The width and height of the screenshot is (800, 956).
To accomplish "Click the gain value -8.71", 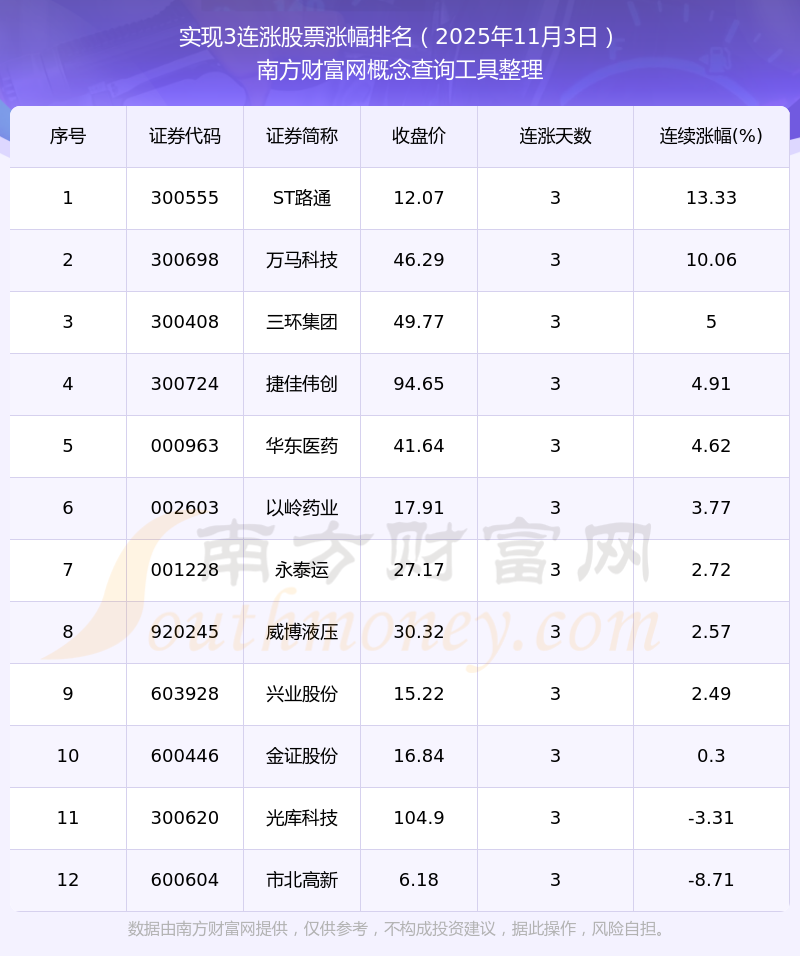I will [x=711, y=880].
